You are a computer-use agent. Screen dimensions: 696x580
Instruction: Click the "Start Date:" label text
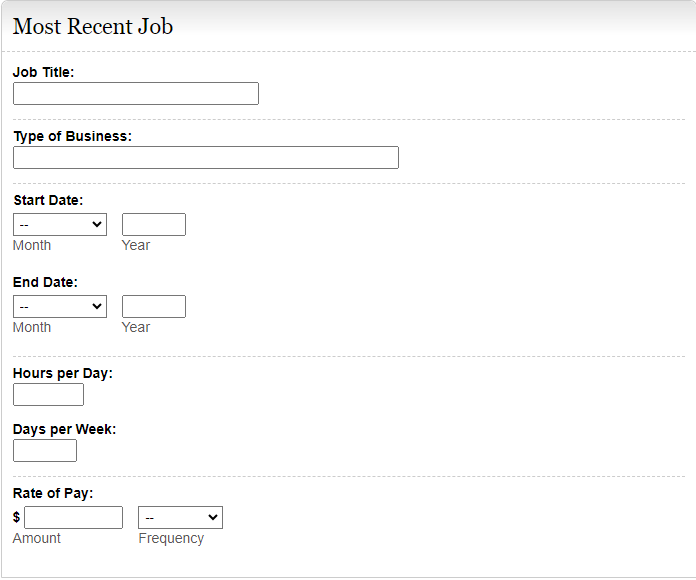(x=48, y=200)
